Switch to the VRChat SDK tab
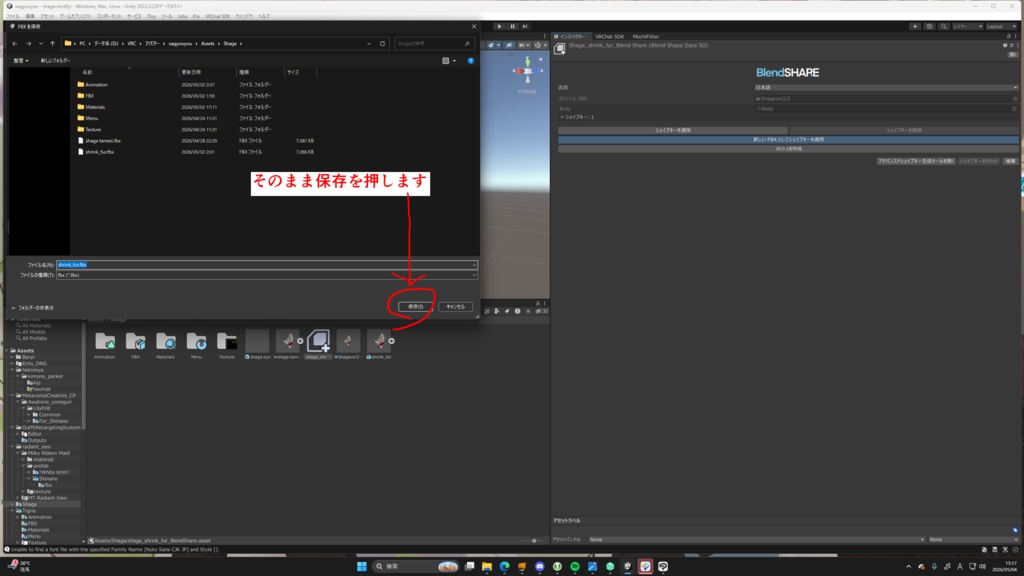 (609, 37)
